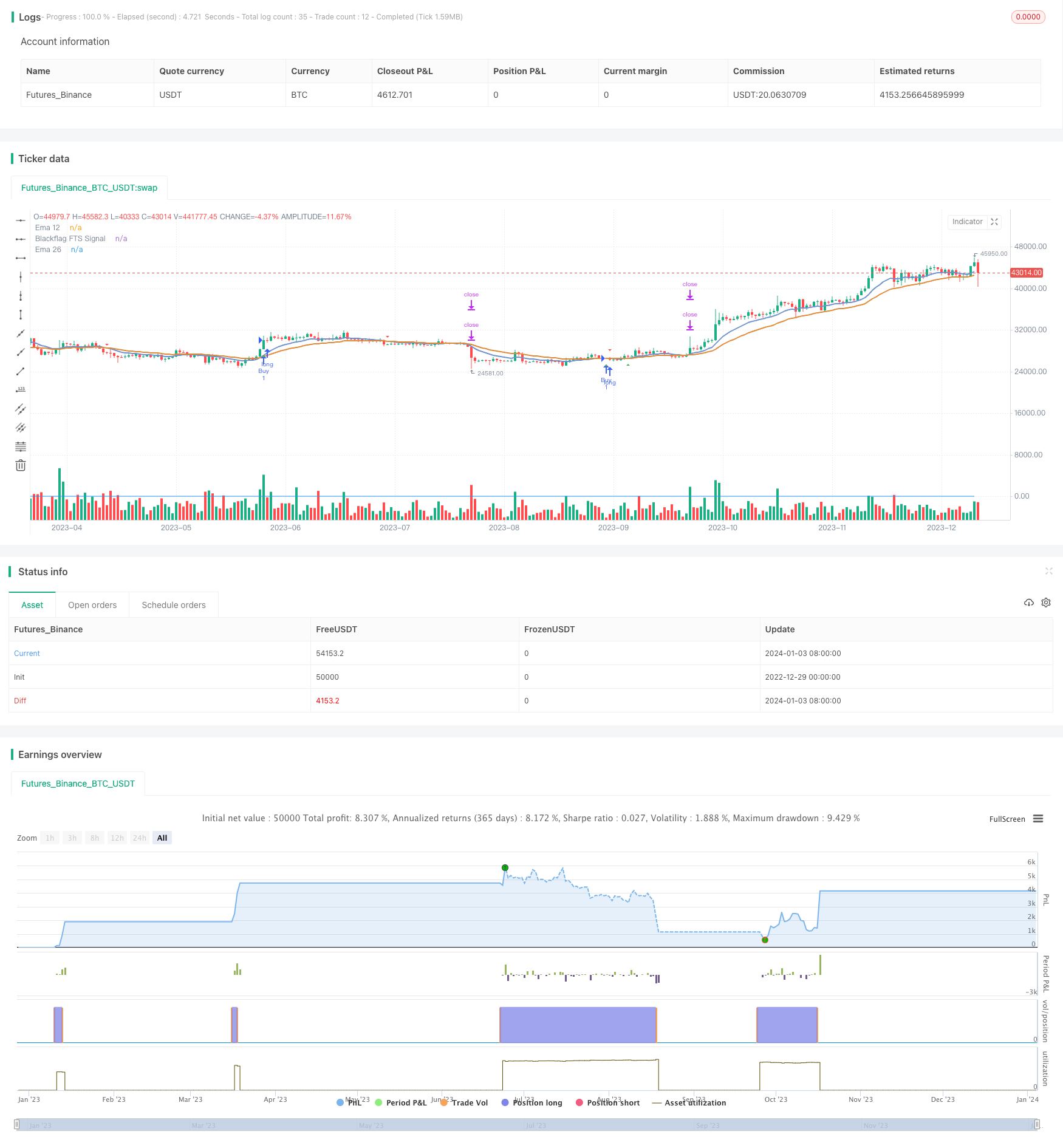Click the Ema 26 indicator label
The image size is (1063, 1148).
(48, 250)
